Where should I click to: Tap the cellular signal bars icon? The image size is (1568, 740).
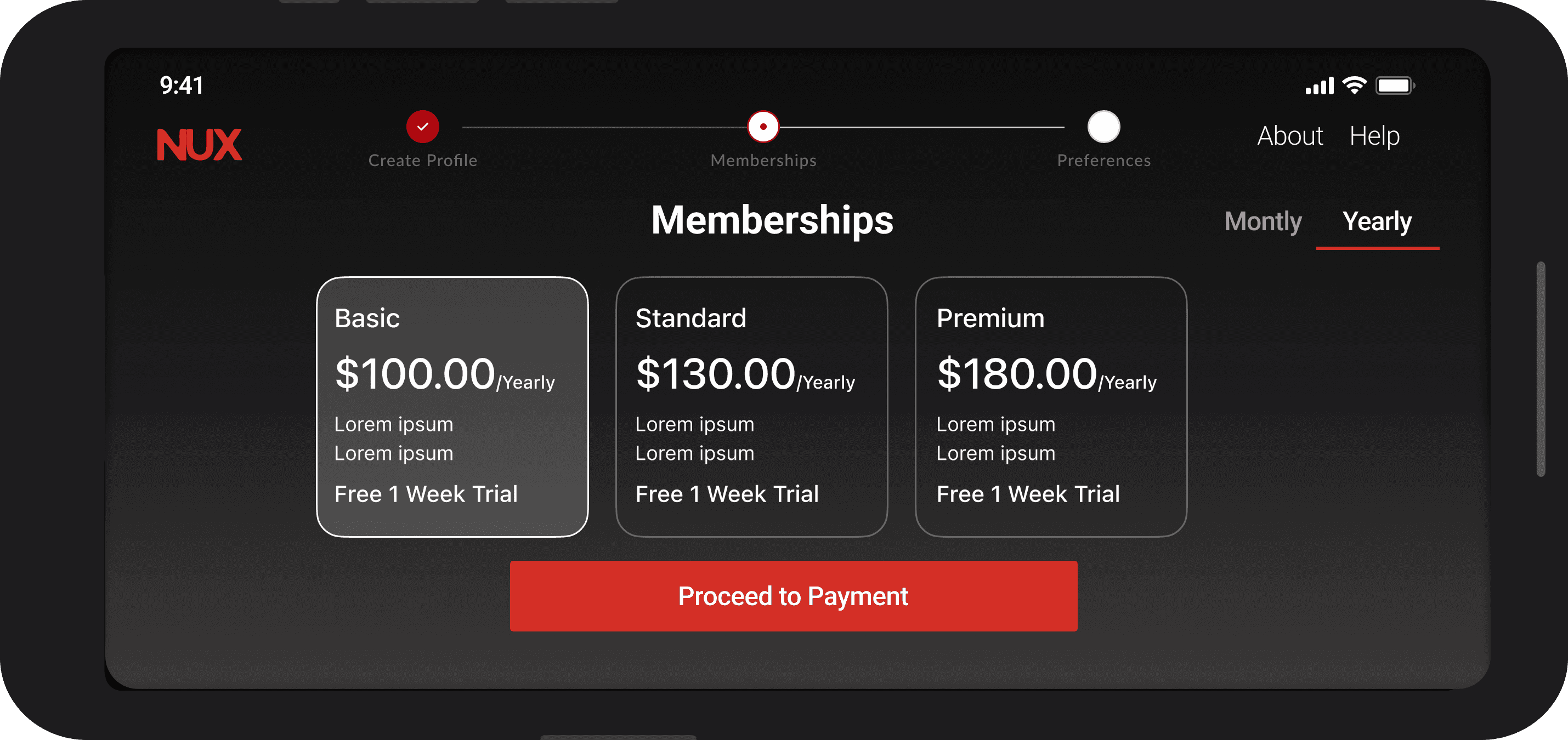[1319, 86]
